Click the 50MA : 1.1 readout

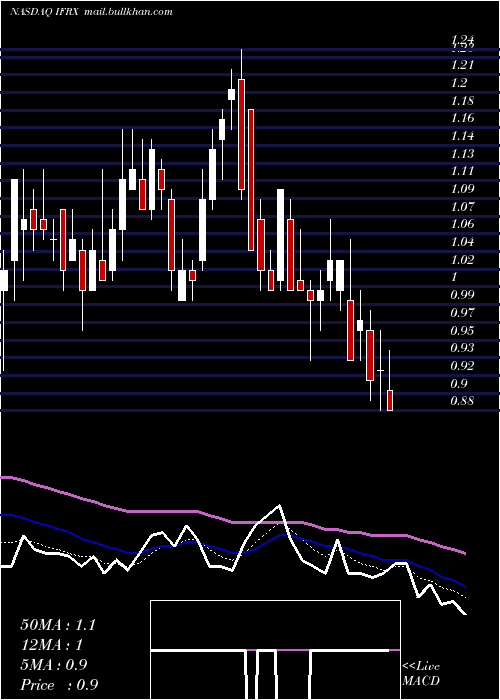coord(58,625)
